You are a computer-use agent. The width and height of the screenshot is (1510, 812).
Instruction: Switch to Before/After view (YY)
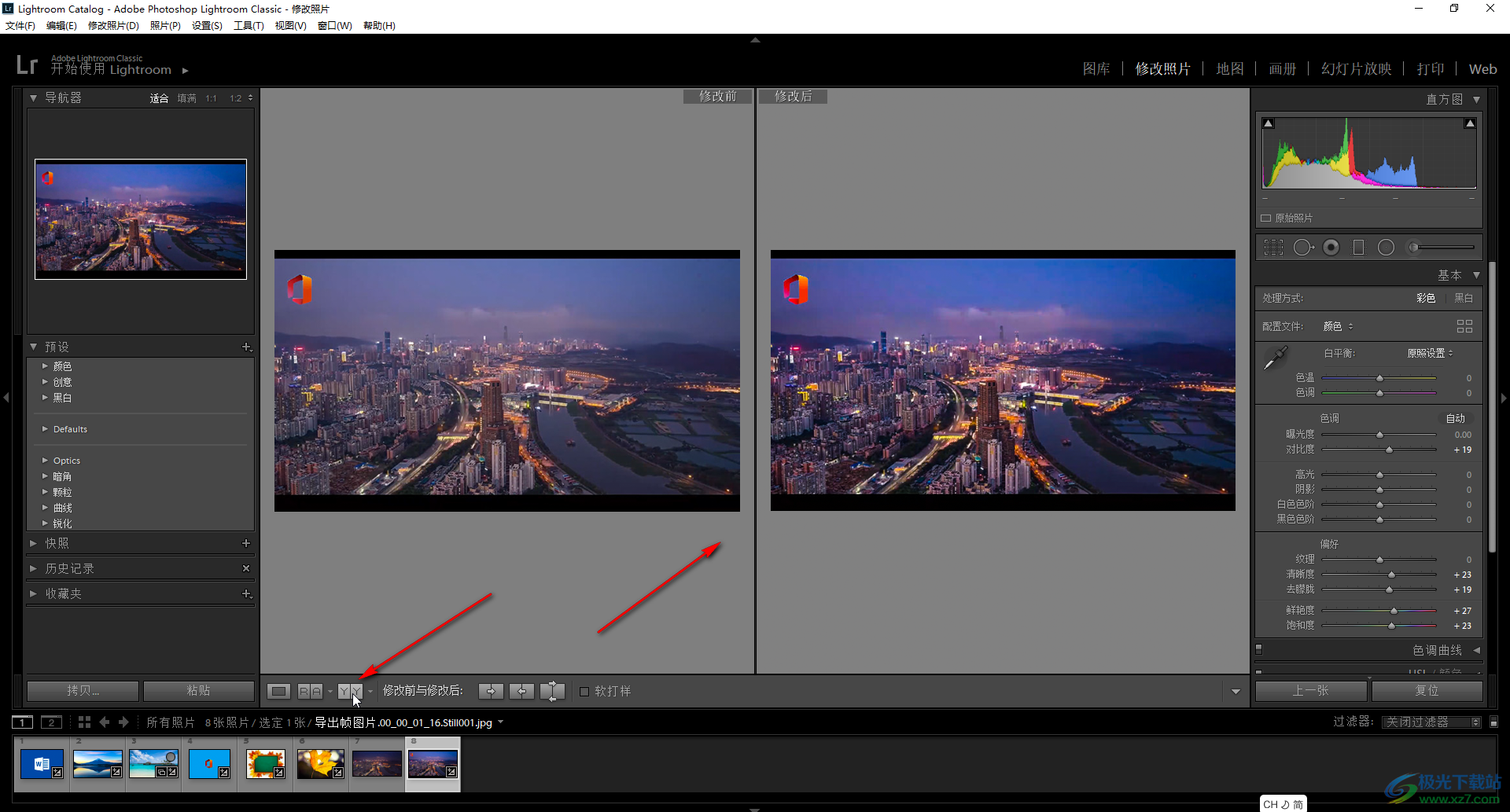[x=350, y=691]
